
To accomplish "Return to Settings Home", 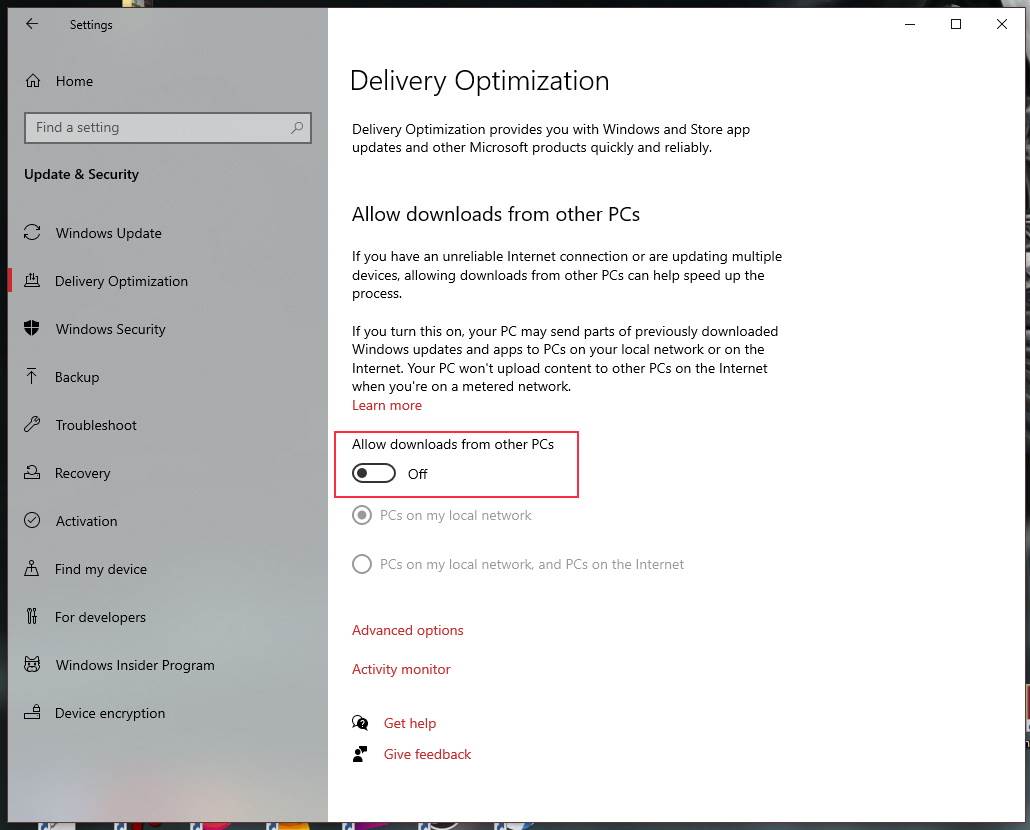I will (x=74, y=81).
